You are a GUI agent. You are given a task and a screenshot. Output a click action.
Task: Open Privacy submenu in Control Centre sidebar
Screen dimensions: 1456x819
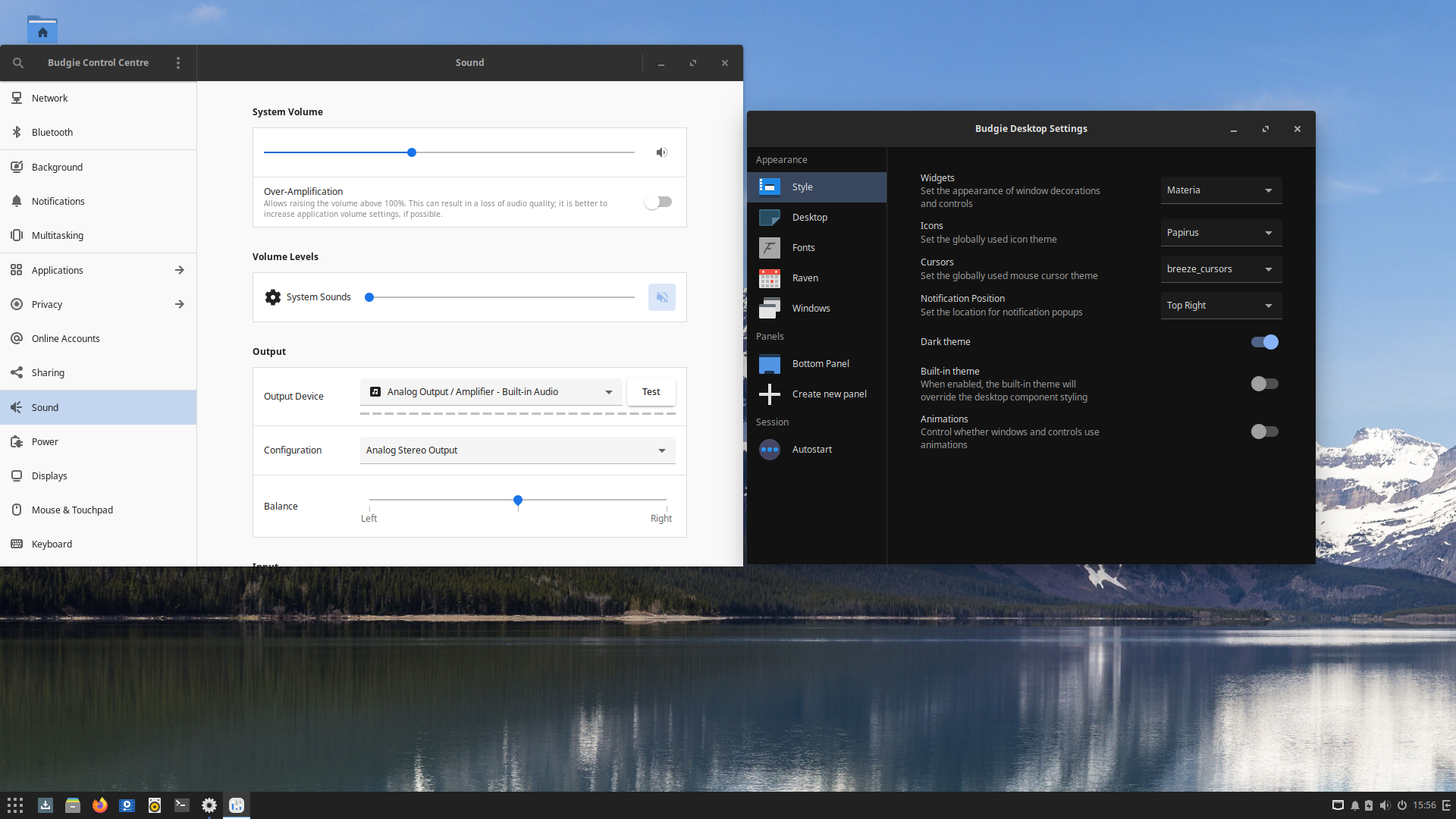click(99, 305)
